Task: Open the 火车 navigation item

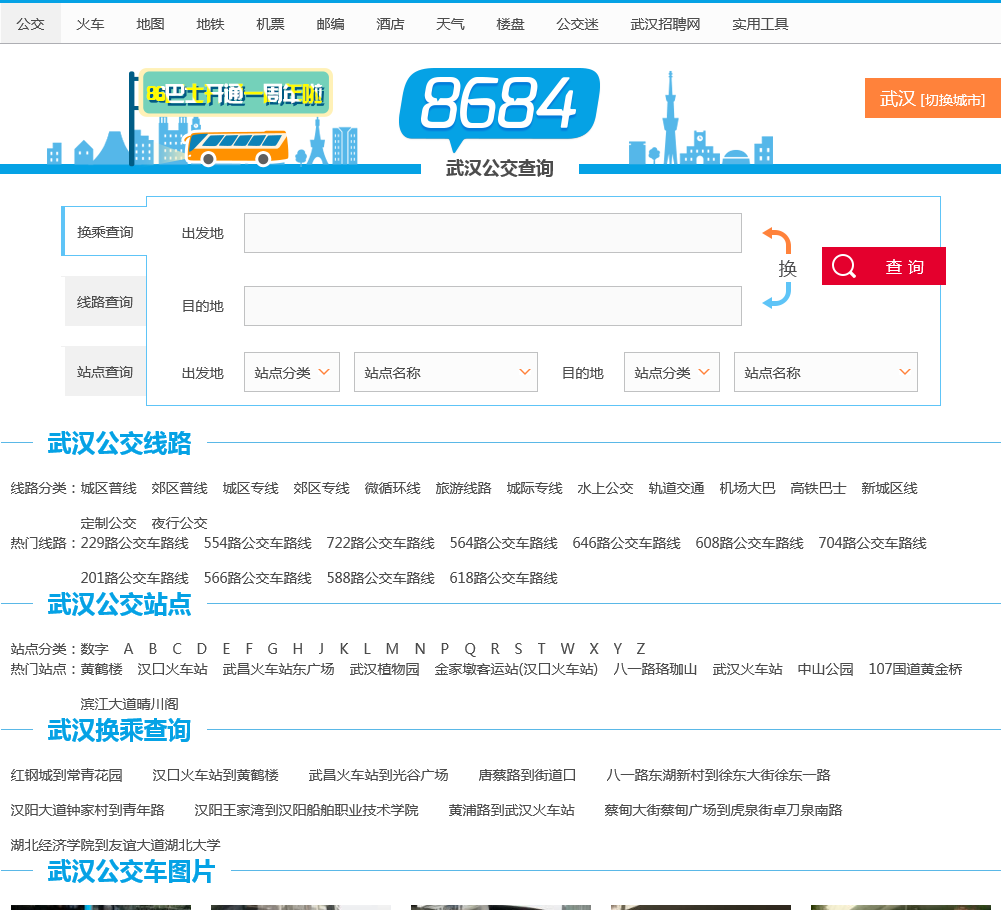Action: [x=90, y=24]
